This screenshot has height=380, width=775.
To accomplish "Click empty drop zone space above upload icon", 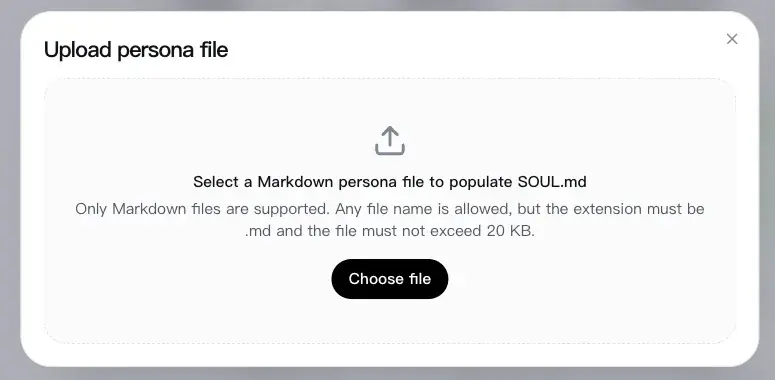I will 389,101.
